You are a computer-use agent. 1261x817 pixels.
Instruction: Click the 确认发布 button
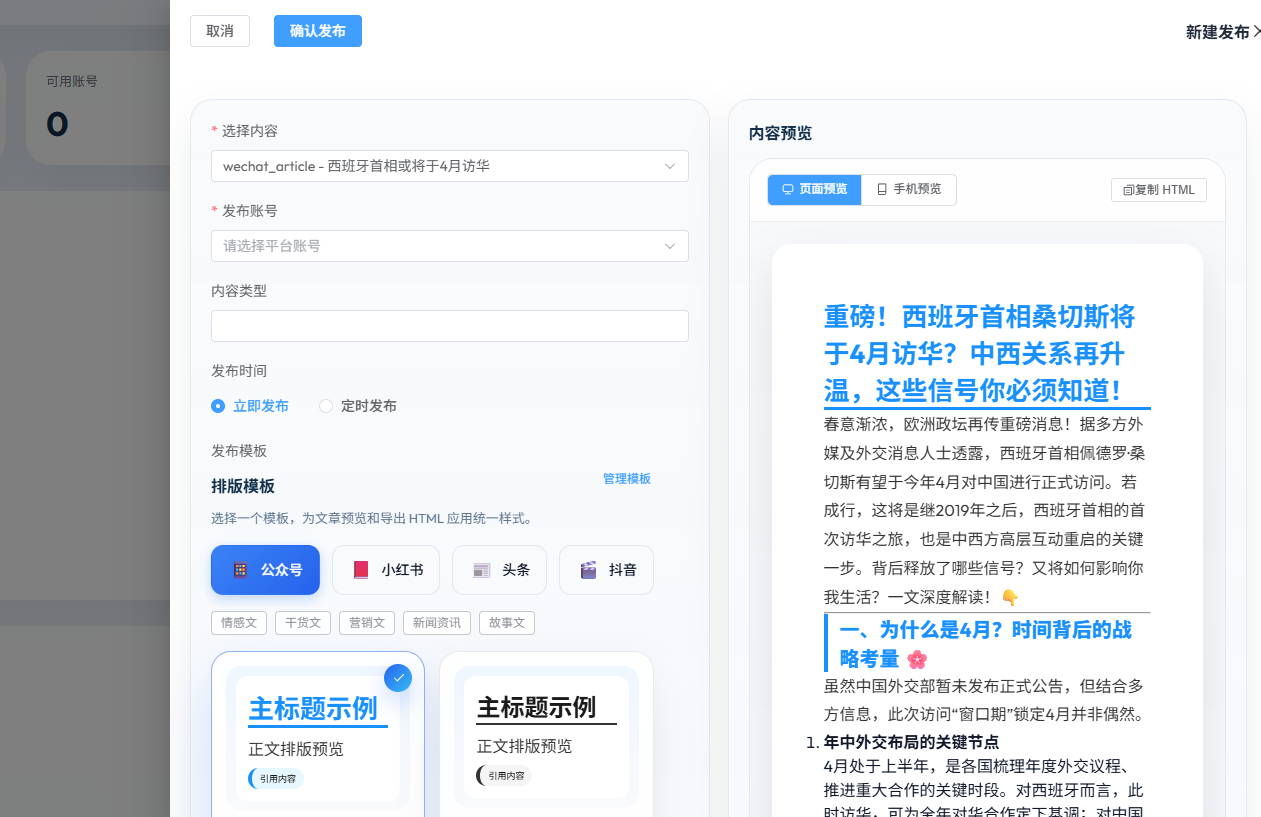click(318, 31)
